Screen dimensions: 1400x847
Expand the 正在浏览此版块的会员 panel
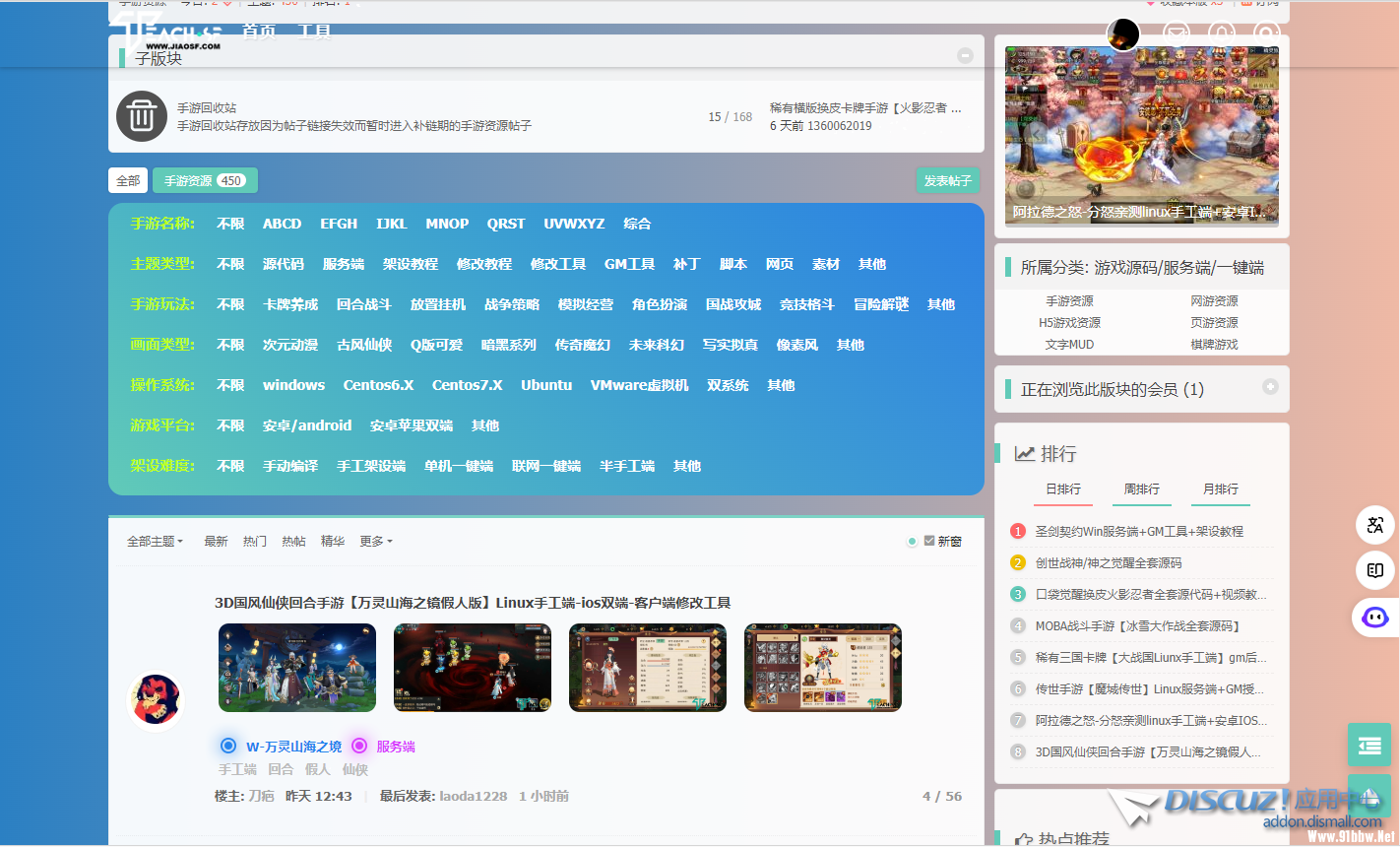tap(1270, 387)
